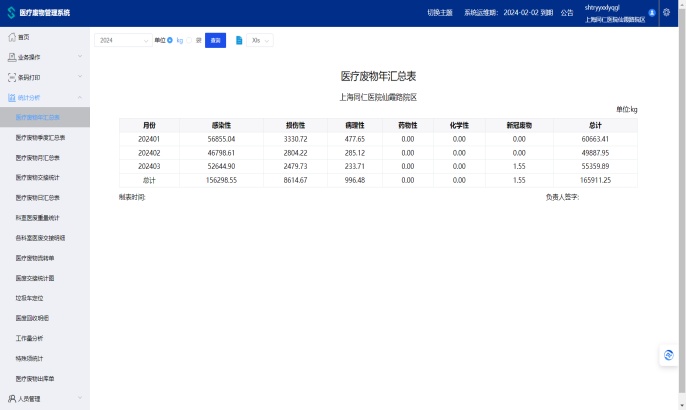Click the blue 查询 query button
Screen dimensions: 686x410
[x=215, y=41]
